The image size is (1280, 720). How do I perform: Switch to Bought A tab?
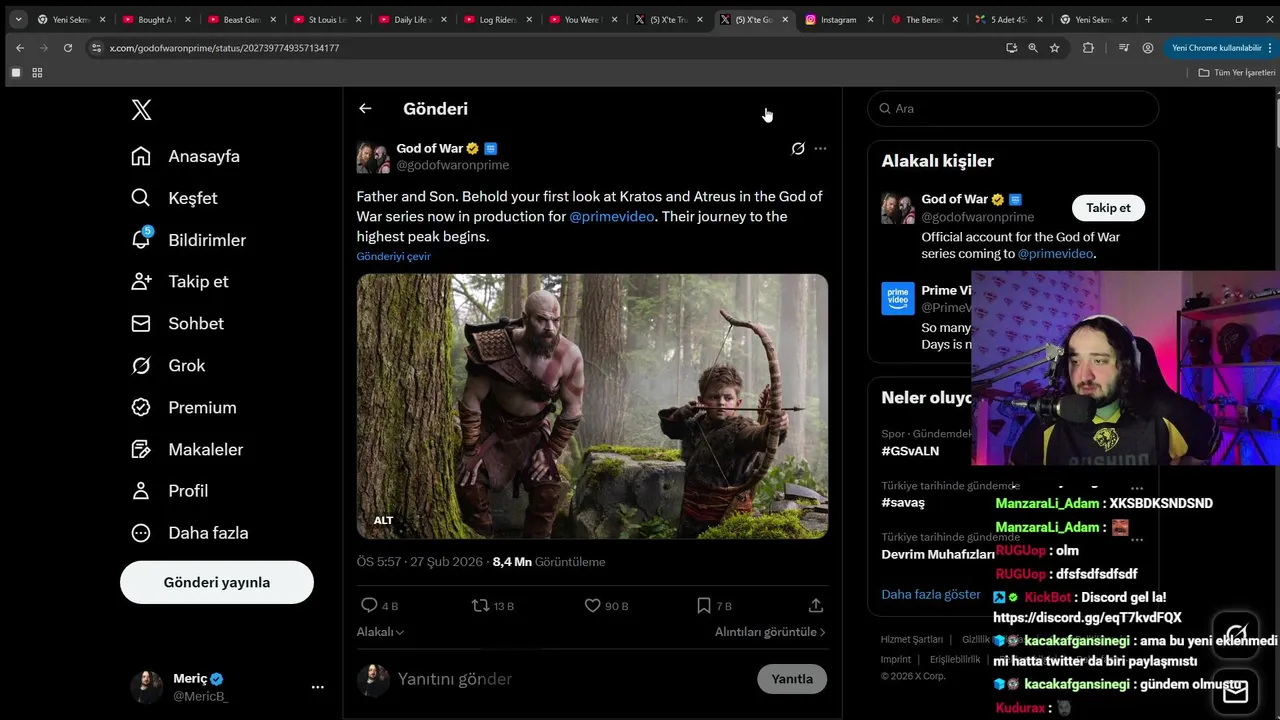[155, 19]
